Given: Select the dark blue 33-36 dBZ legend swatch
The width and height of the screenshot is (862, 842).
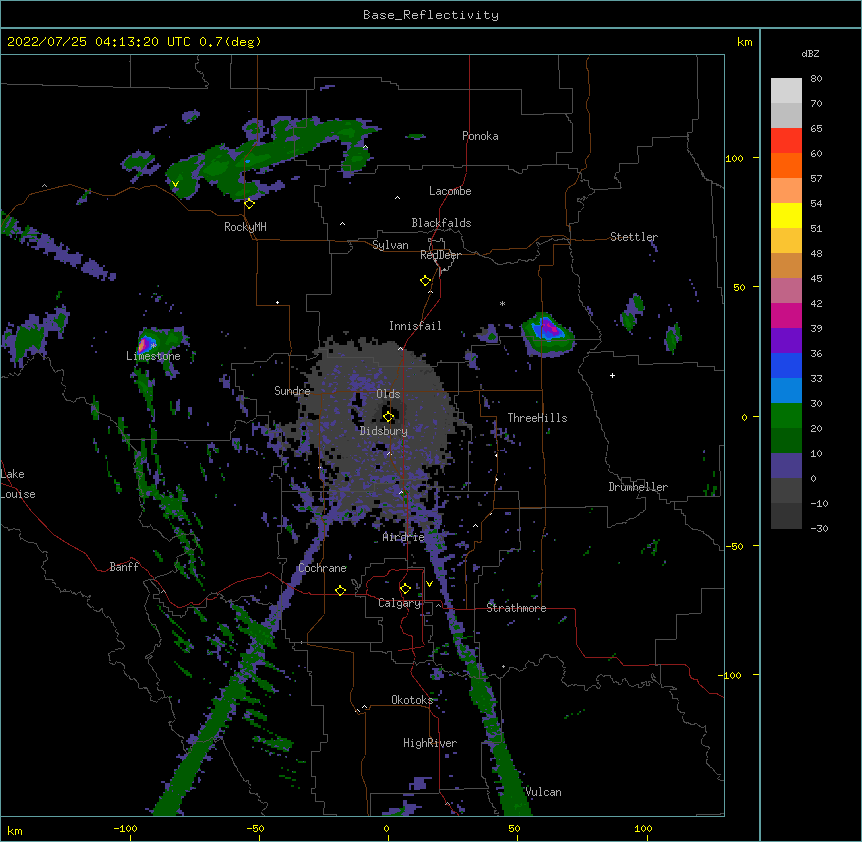Looking at the screenshot, I should pyautogui.click(x=786, y=366).
